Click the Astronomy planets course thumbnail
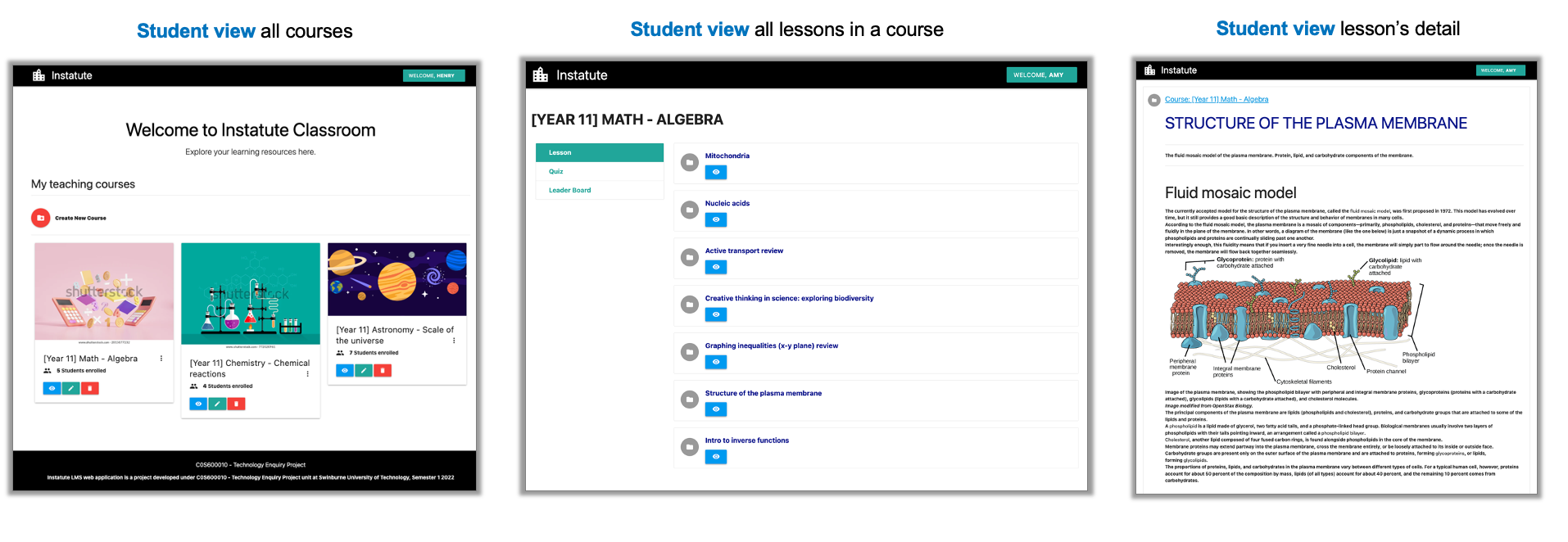This screenshot has width=1568, height=542. click(x=397, y=279)
